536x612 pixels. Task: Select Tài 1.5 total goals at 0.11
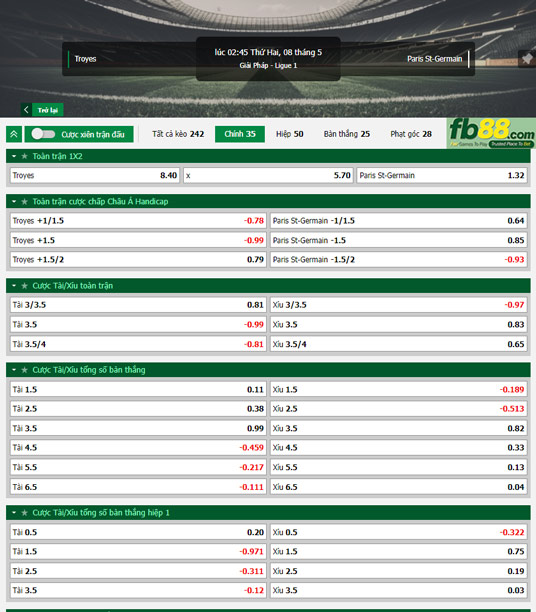[x=138, y=389]
